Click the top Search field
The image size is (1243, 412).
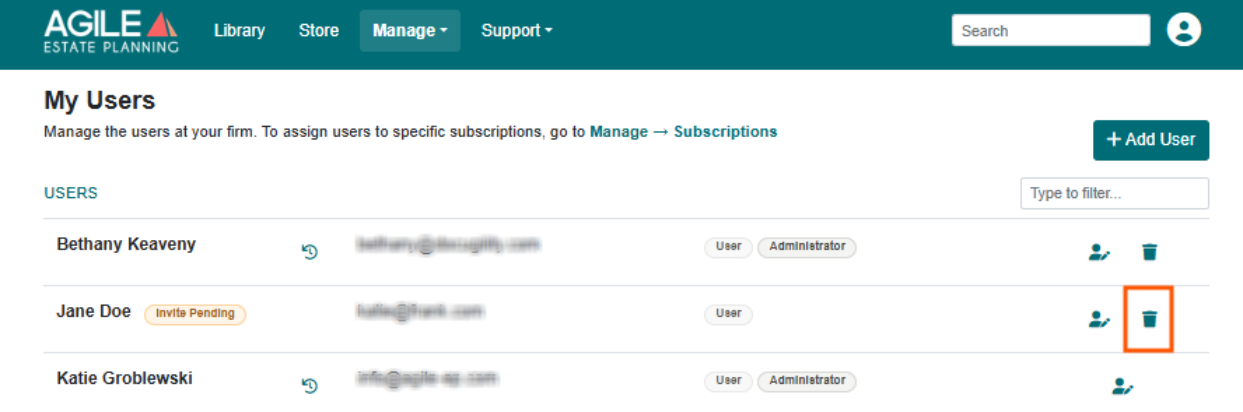[x=1051, y=31]
